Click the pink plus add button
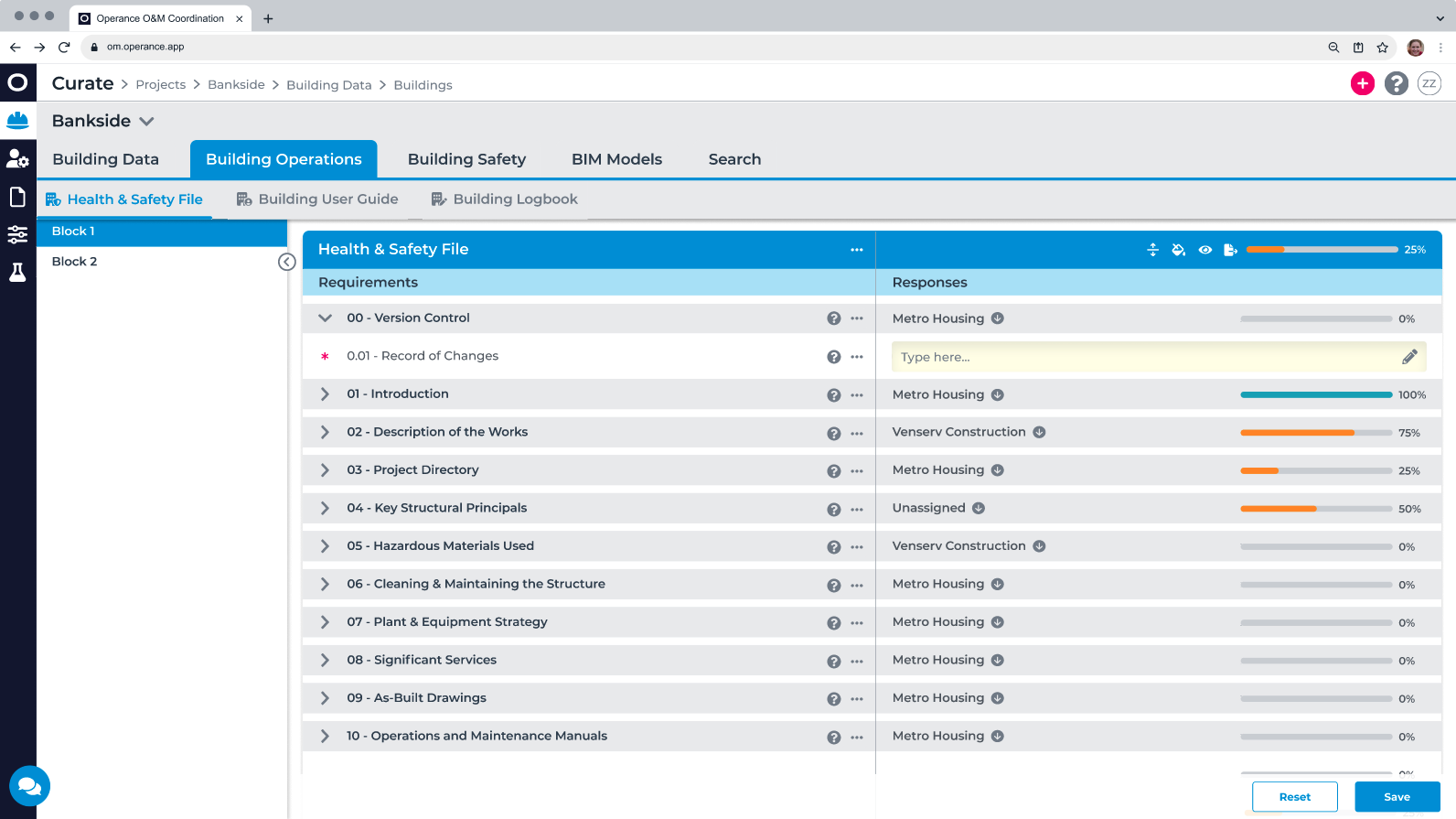The width and height of the screenshot is (1456, 819). [x=1362, y=83]
